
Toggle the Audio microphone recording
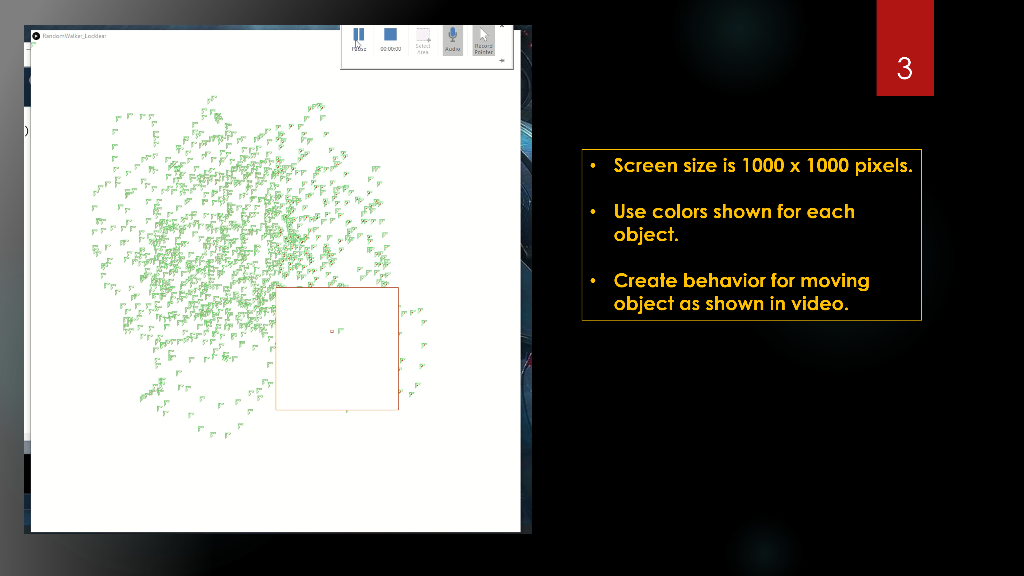(x=453, y=40)
